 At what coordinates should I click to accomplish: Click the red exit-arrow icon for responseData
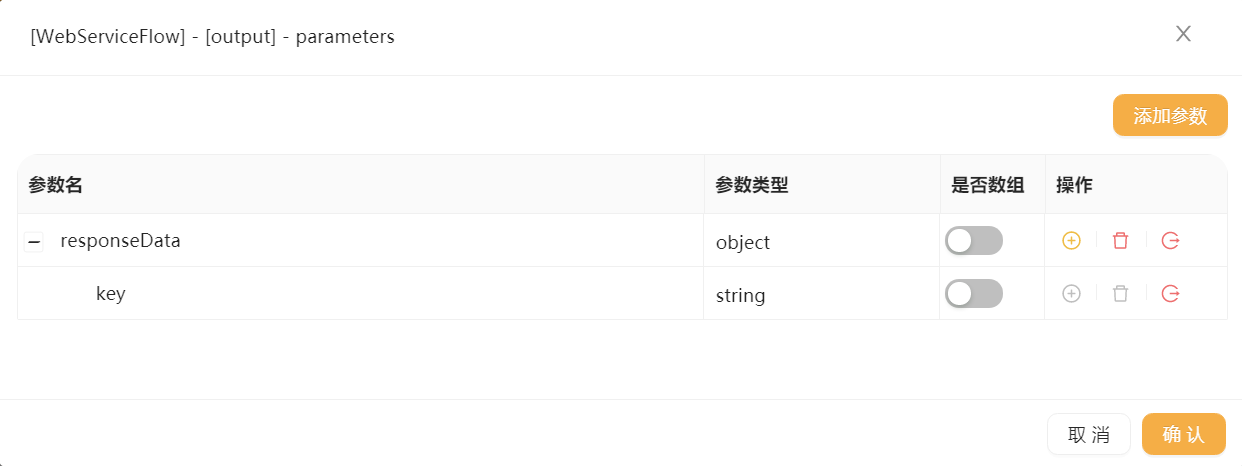[1171, 241]
